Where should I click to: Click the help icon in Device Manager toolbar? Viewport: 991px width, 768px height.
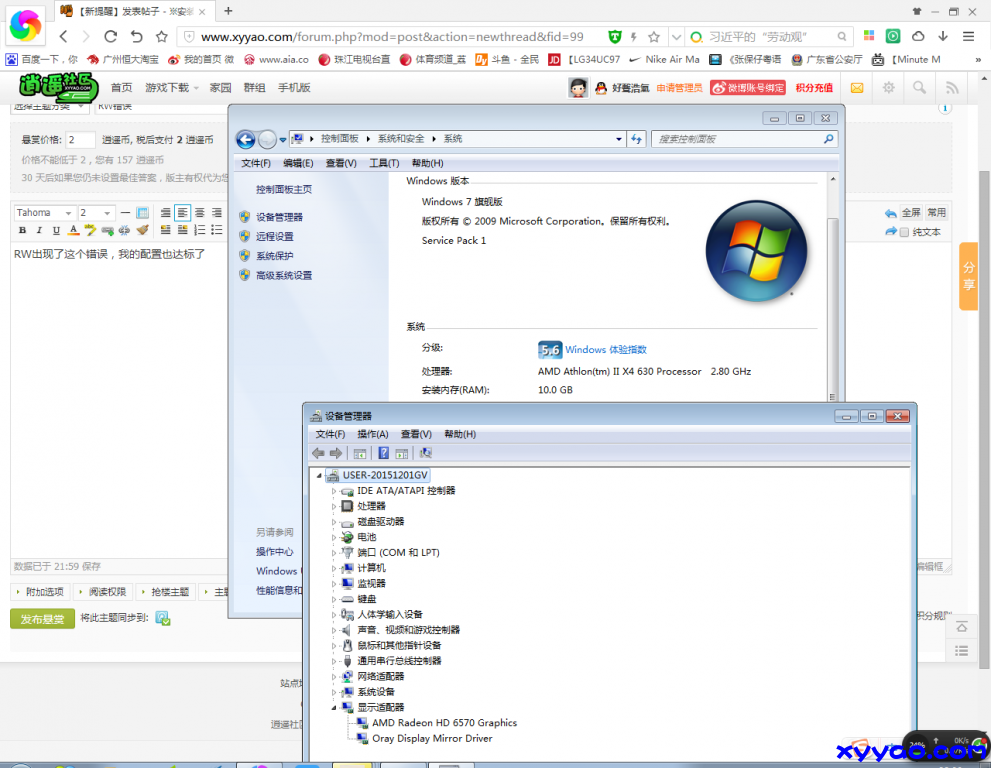[x=383, y=453]
